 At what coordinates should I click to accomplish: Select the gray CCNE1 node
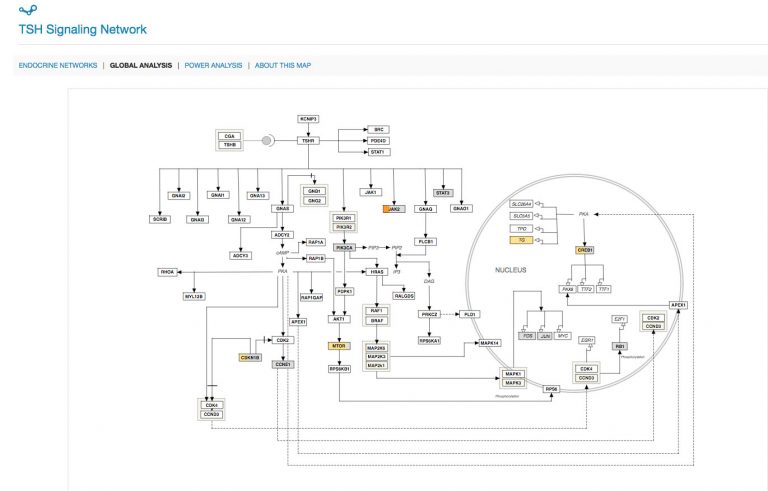click(x=283, y=365)
